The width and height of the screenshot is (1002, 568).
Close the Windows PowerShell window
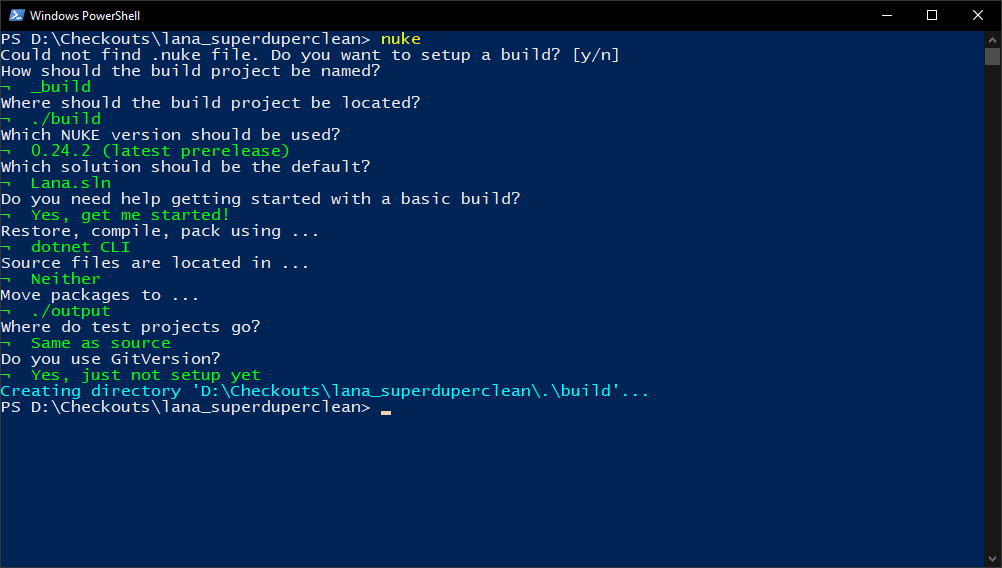click(978, 15)
